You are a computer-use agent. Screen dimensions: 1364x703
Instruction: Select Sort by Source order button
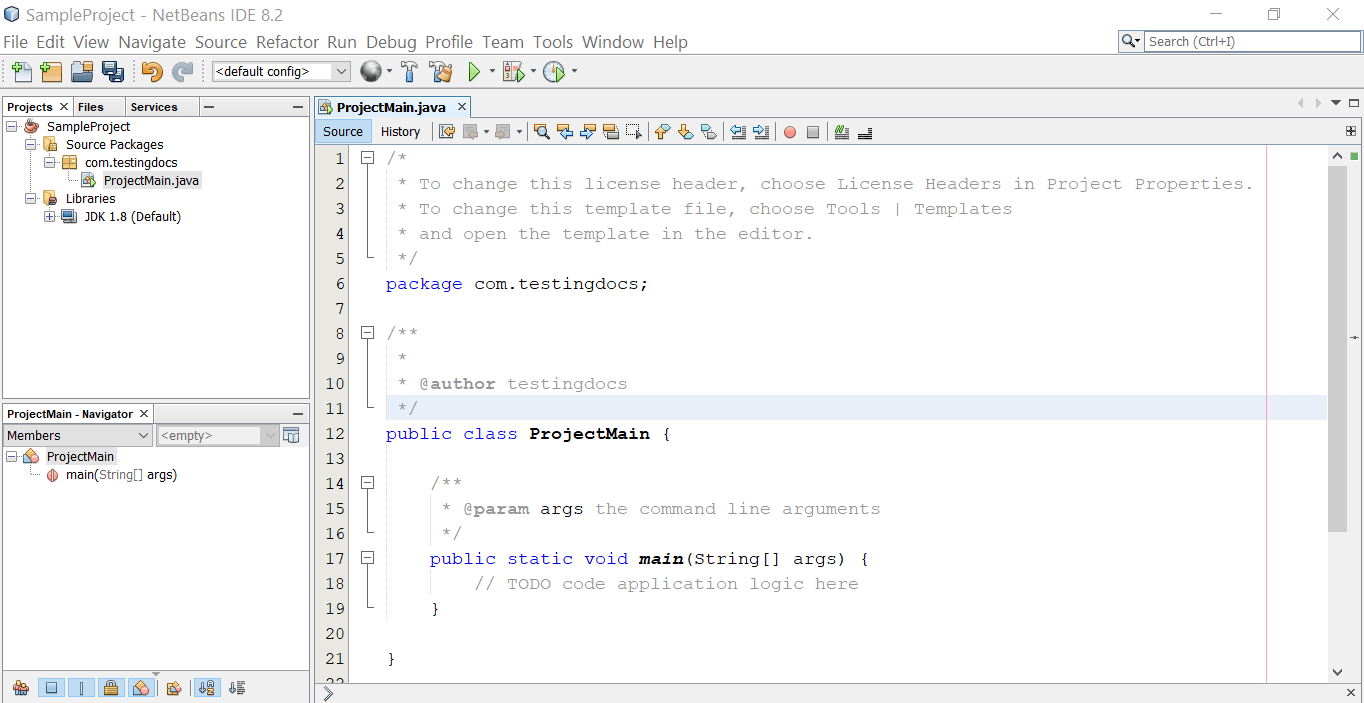pyautogui.click(x=237, y=688)
